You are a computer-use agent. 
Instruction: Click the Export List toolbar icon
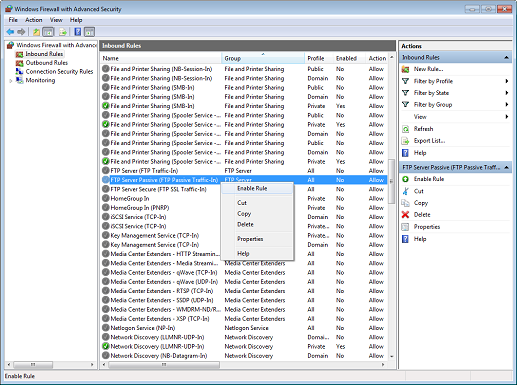point(63,32)
